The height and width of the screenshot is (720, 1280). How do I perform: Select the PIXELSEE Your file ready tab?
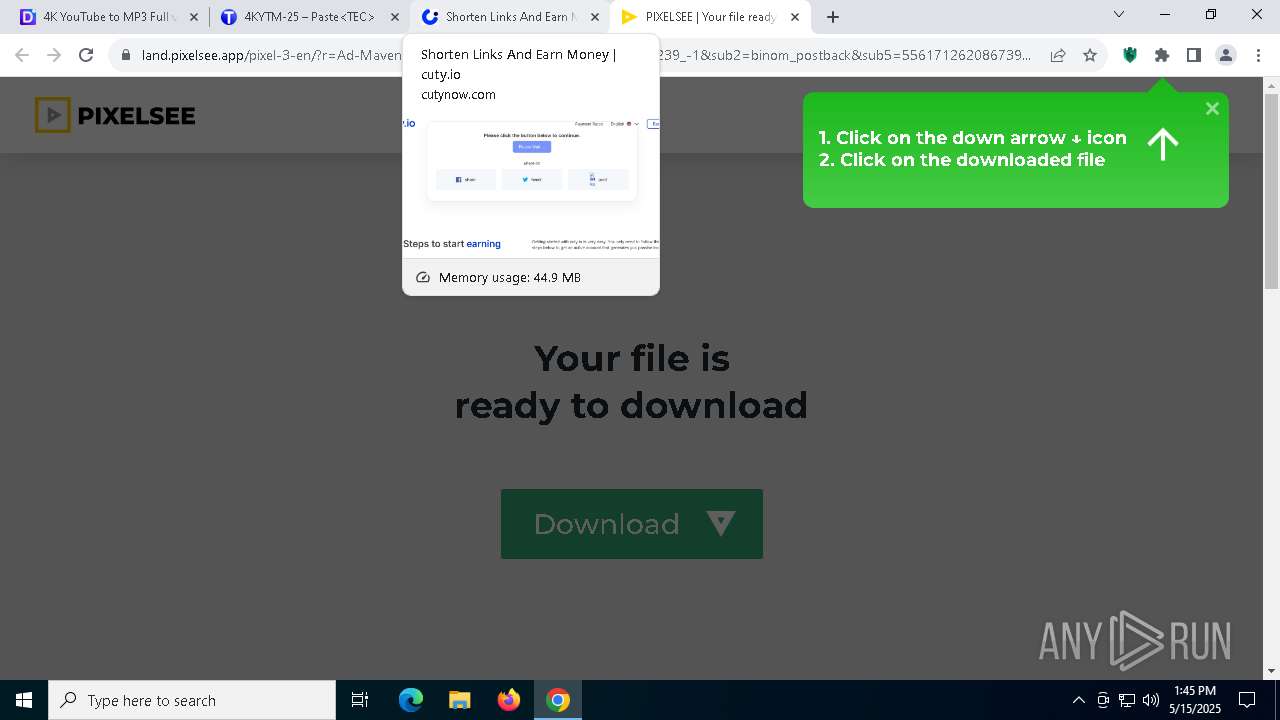click(x=710, y=17)
